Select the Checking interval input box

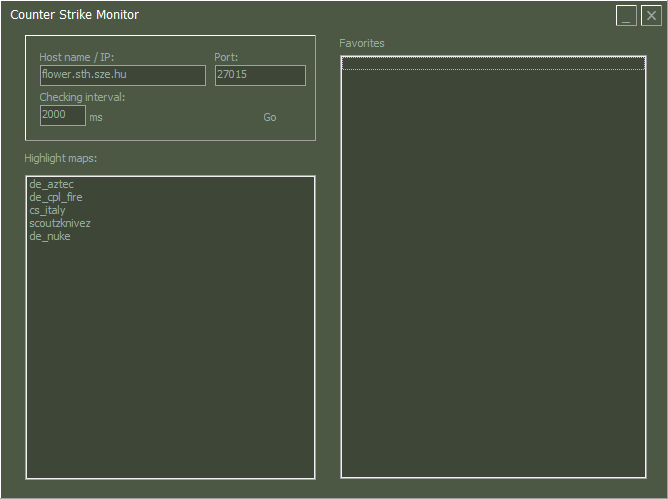[62, 116]
